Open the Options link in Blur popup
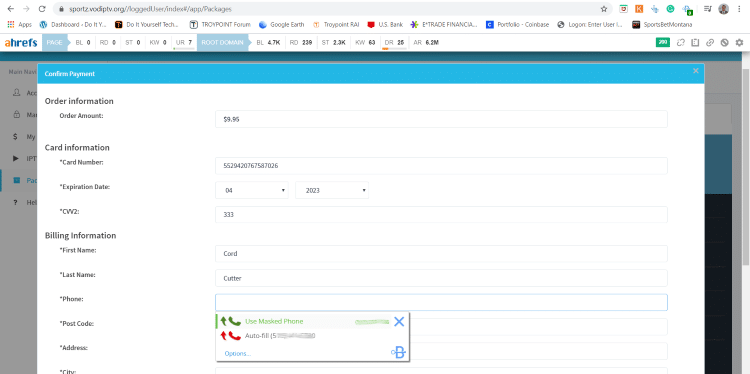The height and width of the screenshot is (374, 750). tap(238, 353)
